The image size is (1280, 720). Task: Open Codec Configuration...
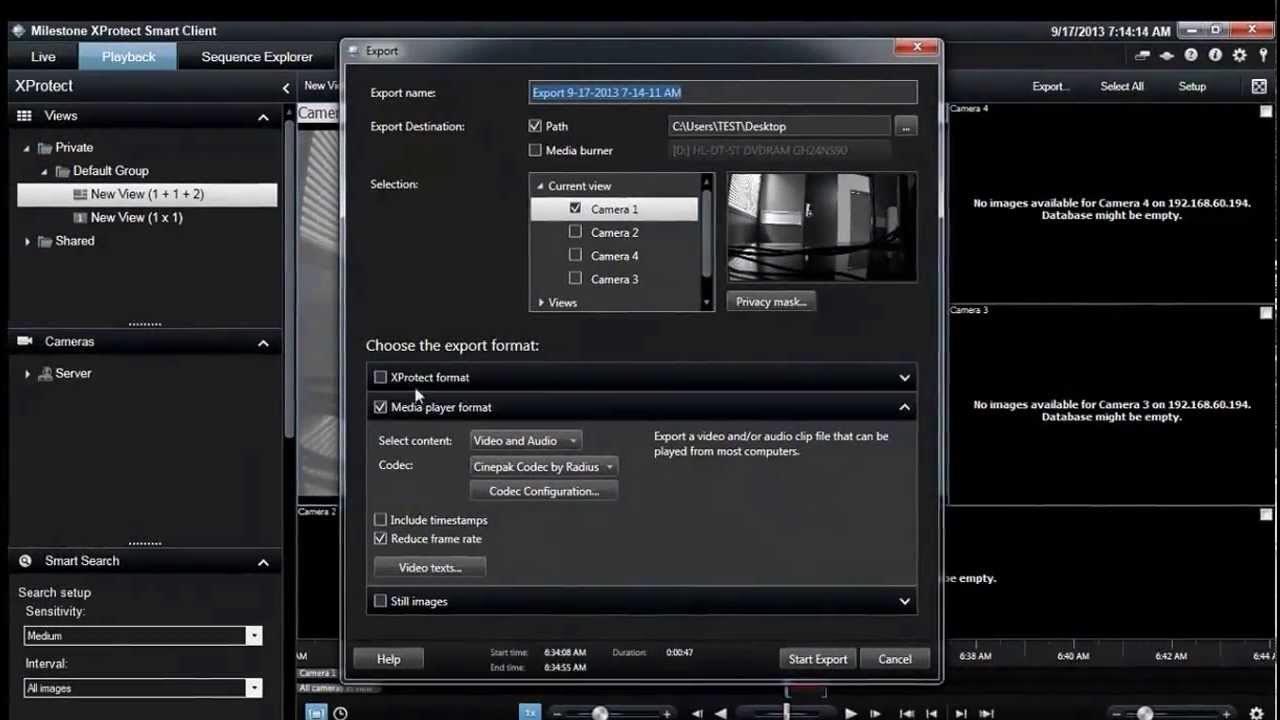point(544,491)
